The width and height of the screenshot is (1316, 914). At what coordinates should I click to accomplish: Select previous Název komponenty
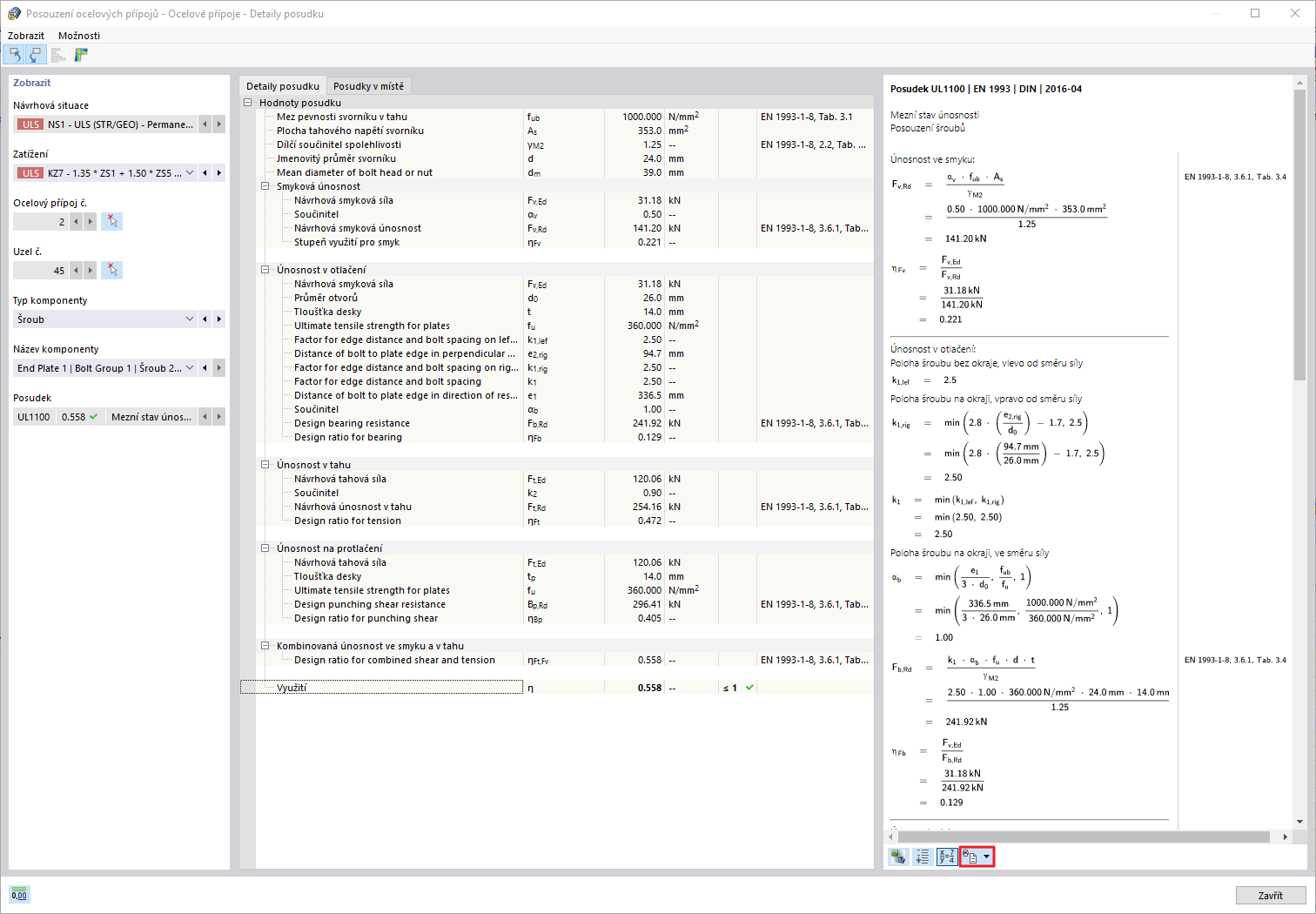[205, 368]
